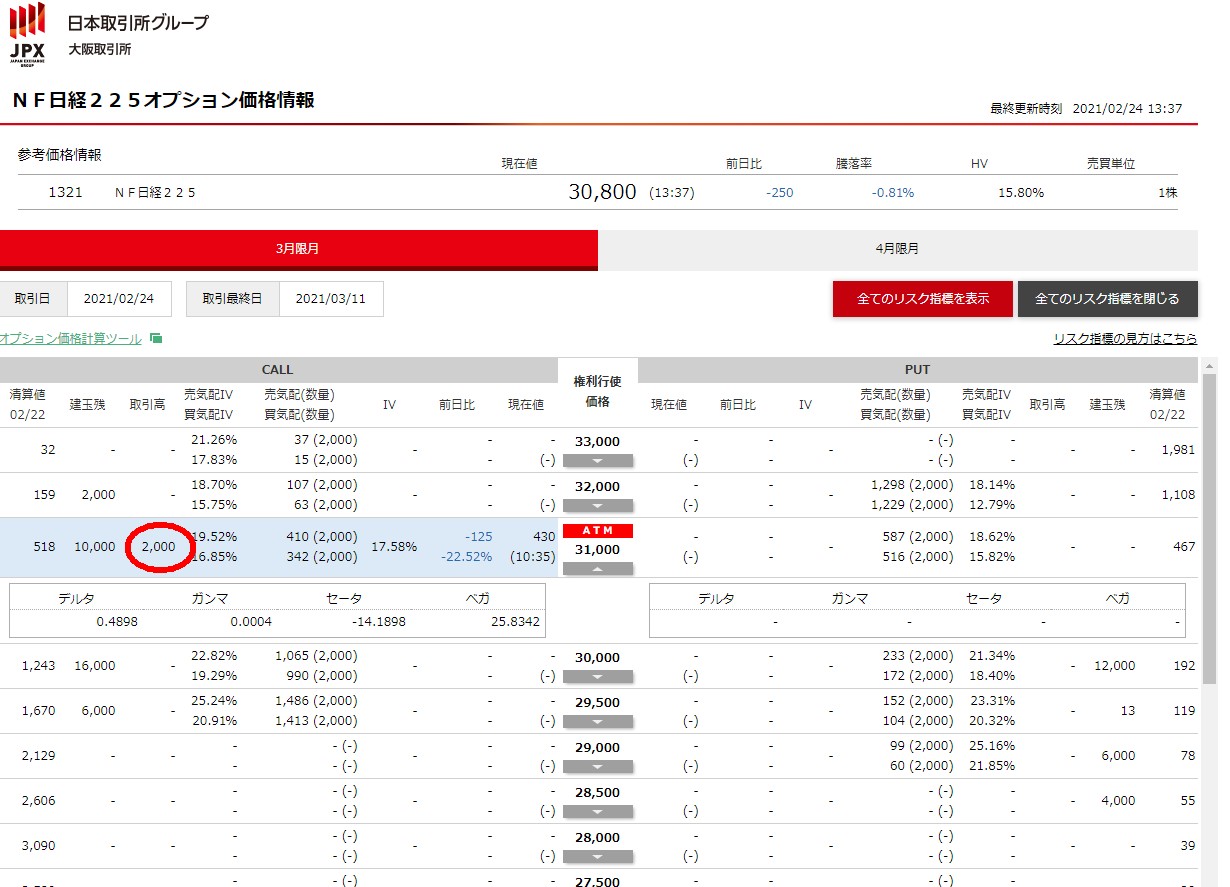
Task: Click the 取引最終日 value 2021/03/11
Action: 331,299
